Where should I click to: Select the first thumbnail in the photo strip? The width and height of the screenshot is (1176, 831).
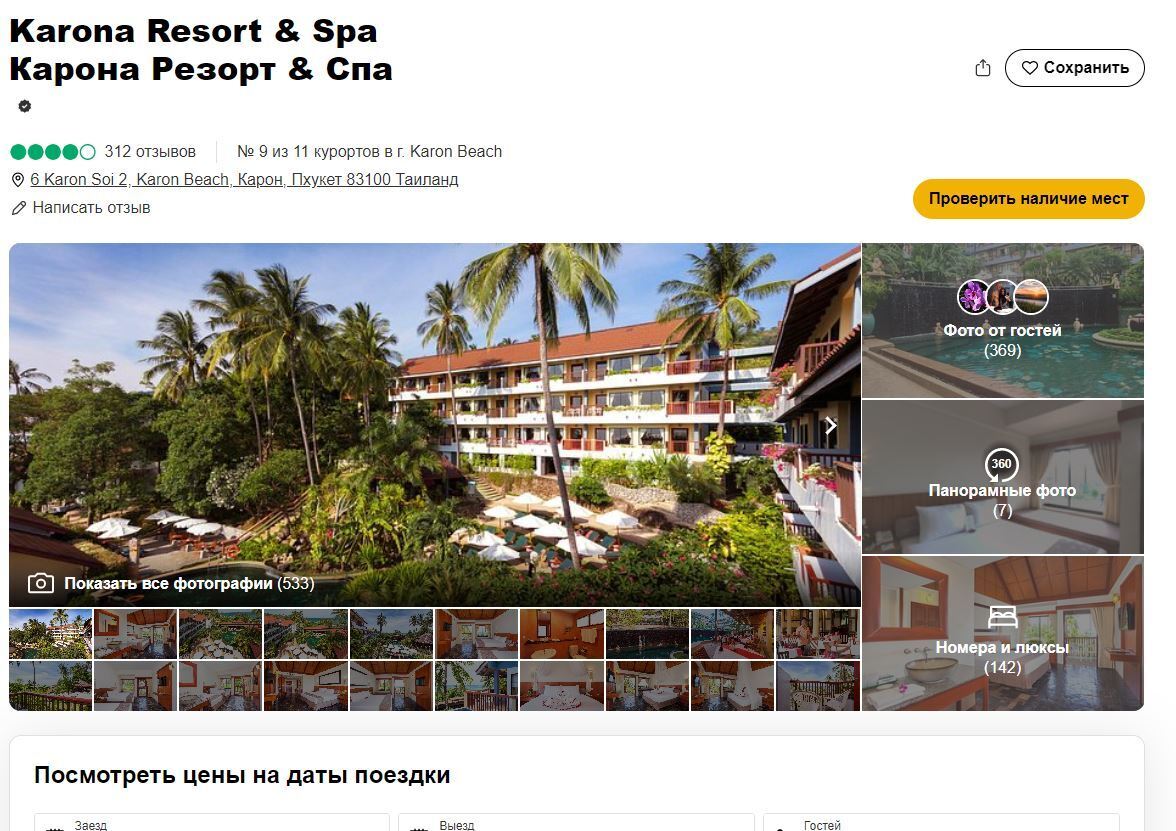50,634
